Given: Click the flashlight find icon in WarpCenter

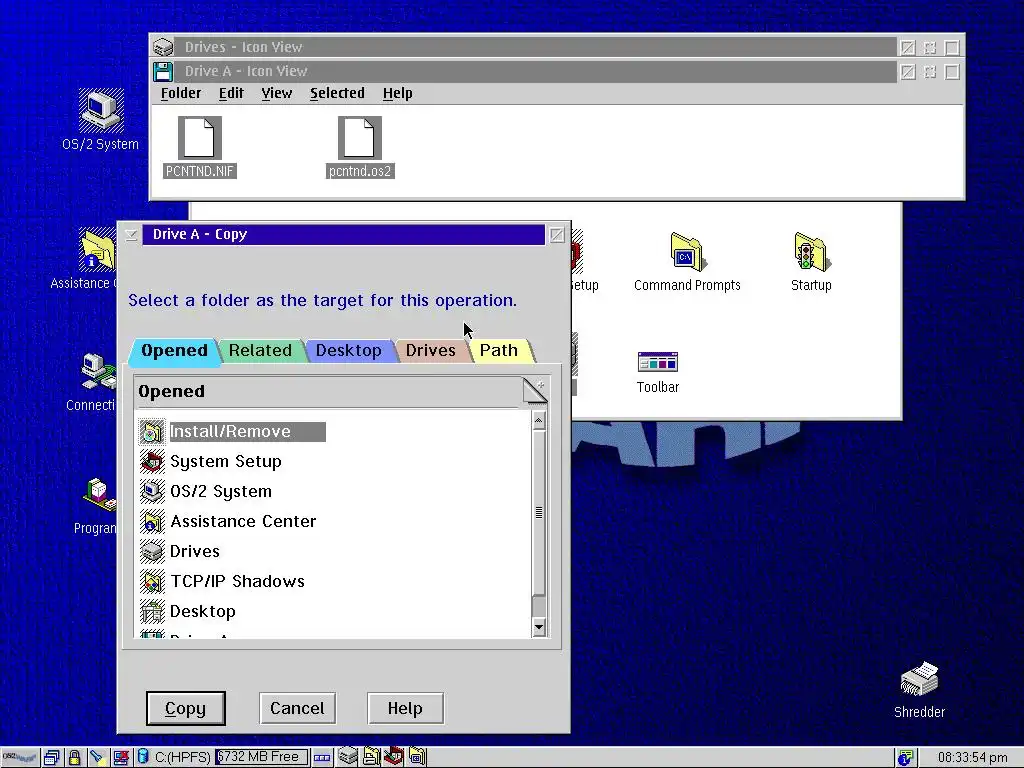Looking at the screenshot, I should [97, 758].
